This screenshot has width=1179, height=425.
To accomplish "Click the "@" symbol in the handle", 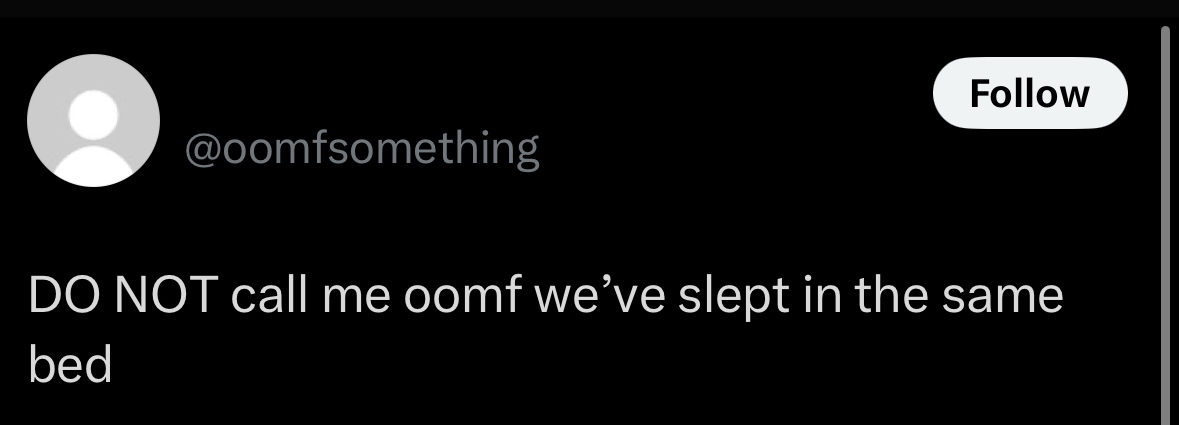I will (x=201, y=150).
